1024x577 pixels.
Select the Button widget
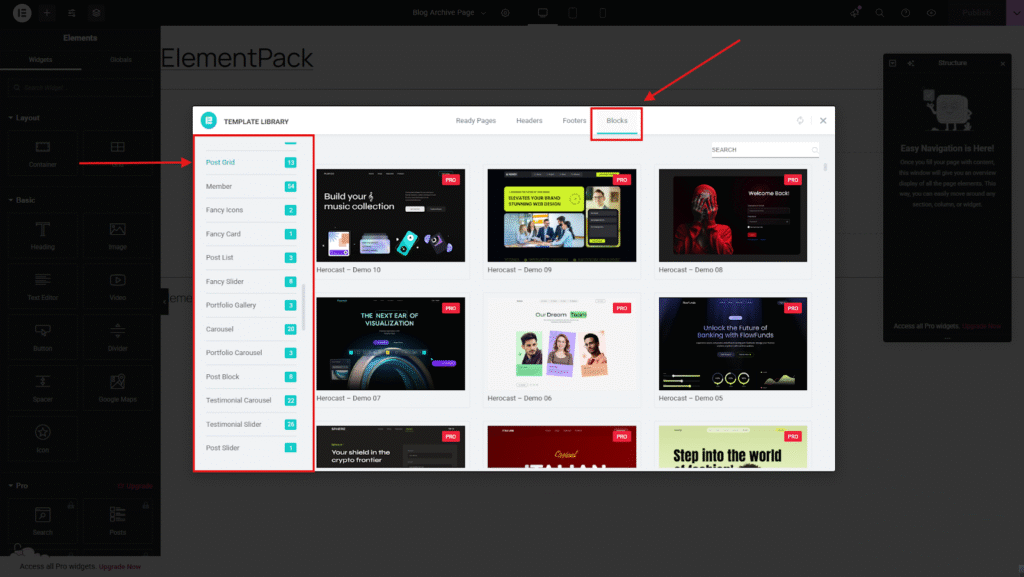[42, 337]
